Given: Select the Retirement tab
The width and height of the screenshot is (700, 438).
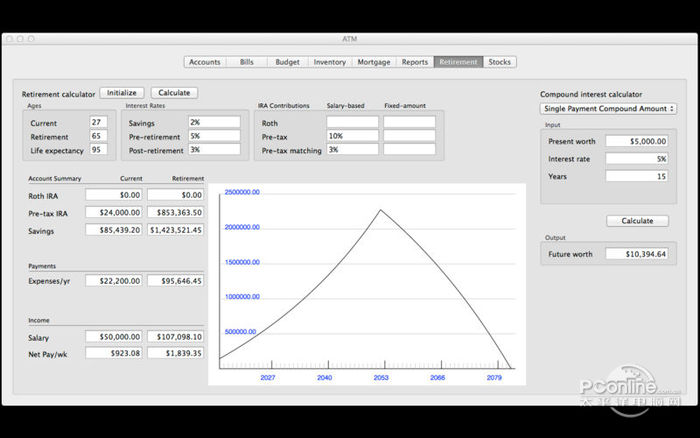Looking at the screenshot, I should (458, 62).
